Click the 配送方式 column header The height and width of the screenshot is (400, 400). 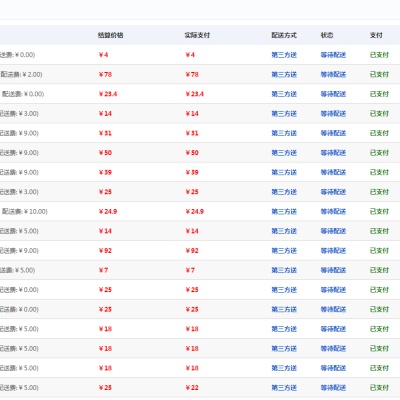[x=284, y=35]
